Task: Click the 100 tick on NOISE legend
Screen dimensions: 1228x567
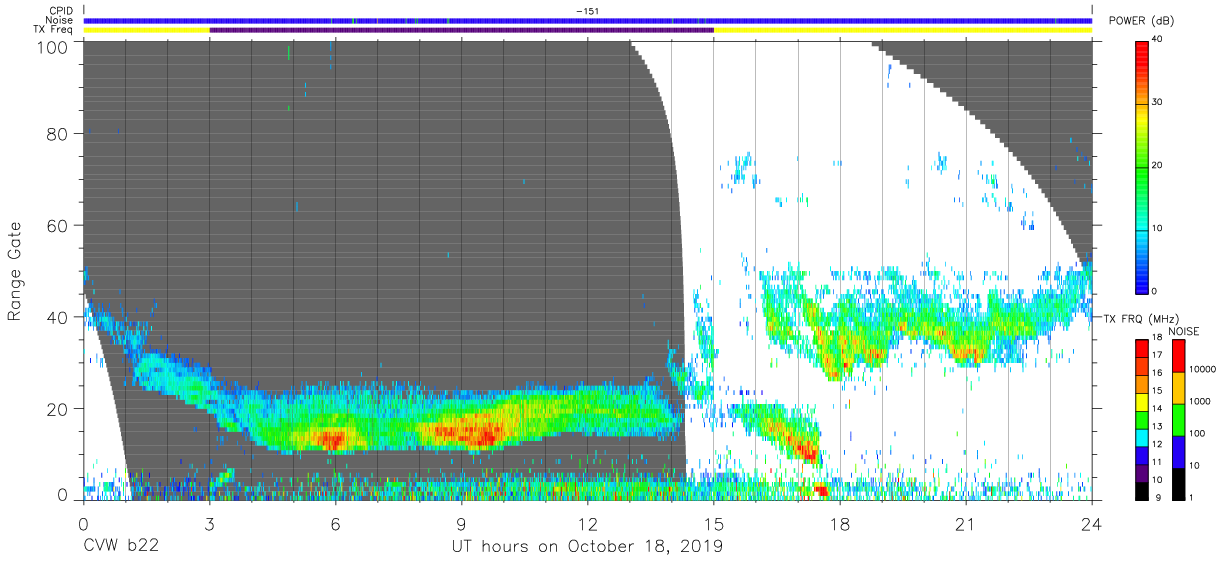Action: tap(1197, 433)
